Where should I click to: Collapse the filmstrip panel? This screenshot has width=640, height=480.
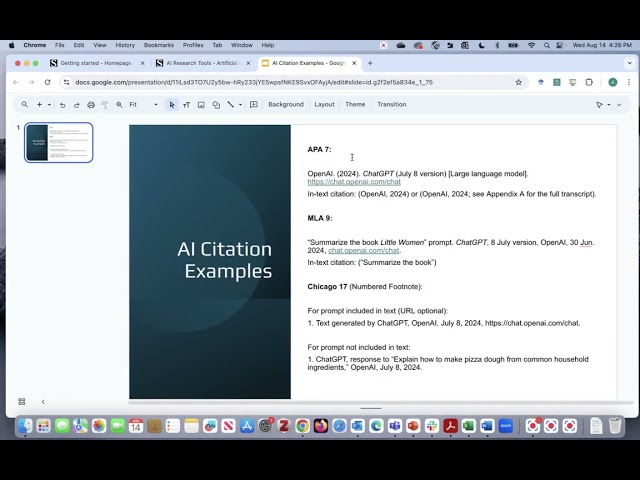tap(43, 402)
